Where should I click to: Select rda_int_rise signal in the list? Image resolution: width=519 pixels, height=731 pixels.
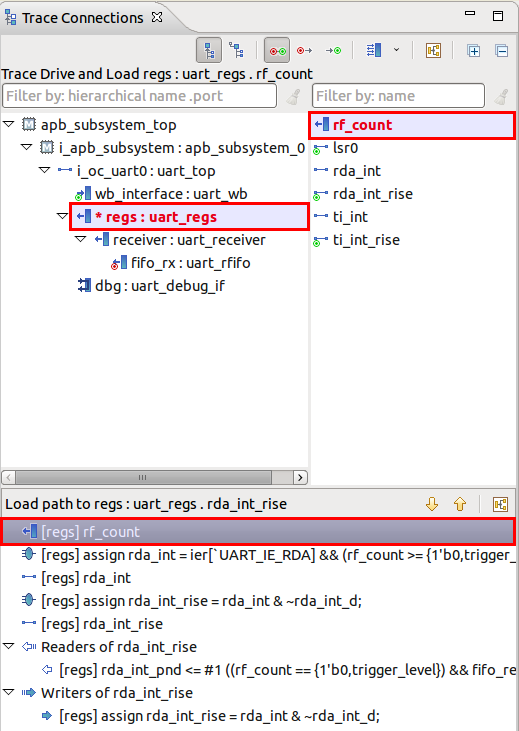[373, 194]
